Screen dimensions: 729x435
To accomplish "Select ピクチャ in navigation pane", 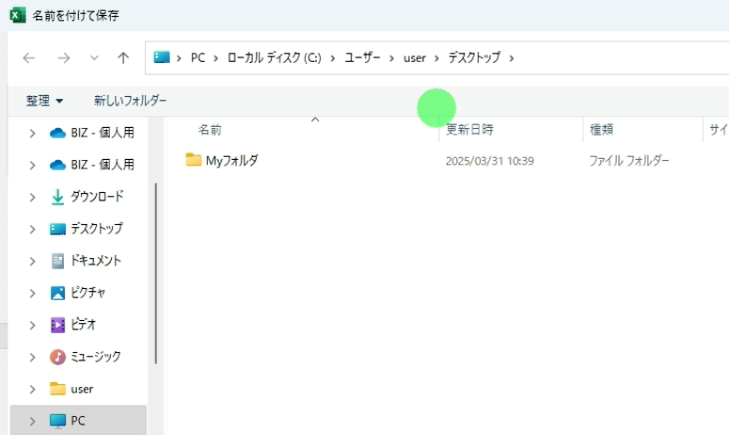I will tap(88, 293).
